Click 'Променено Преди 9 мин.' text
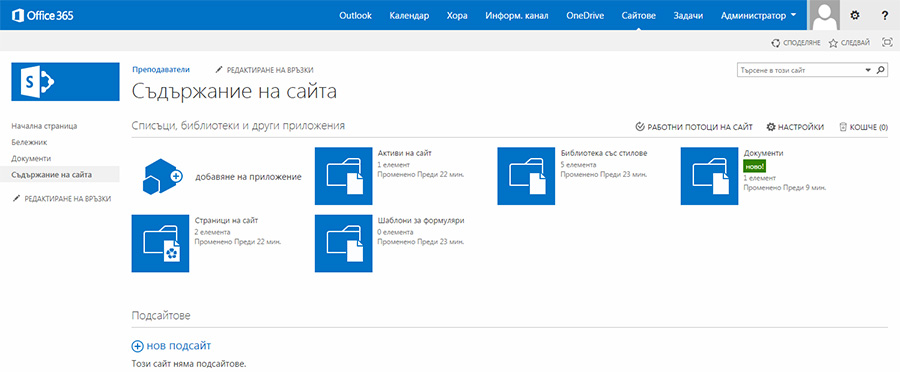The image size is (900, 372). (x=785, y=187)
